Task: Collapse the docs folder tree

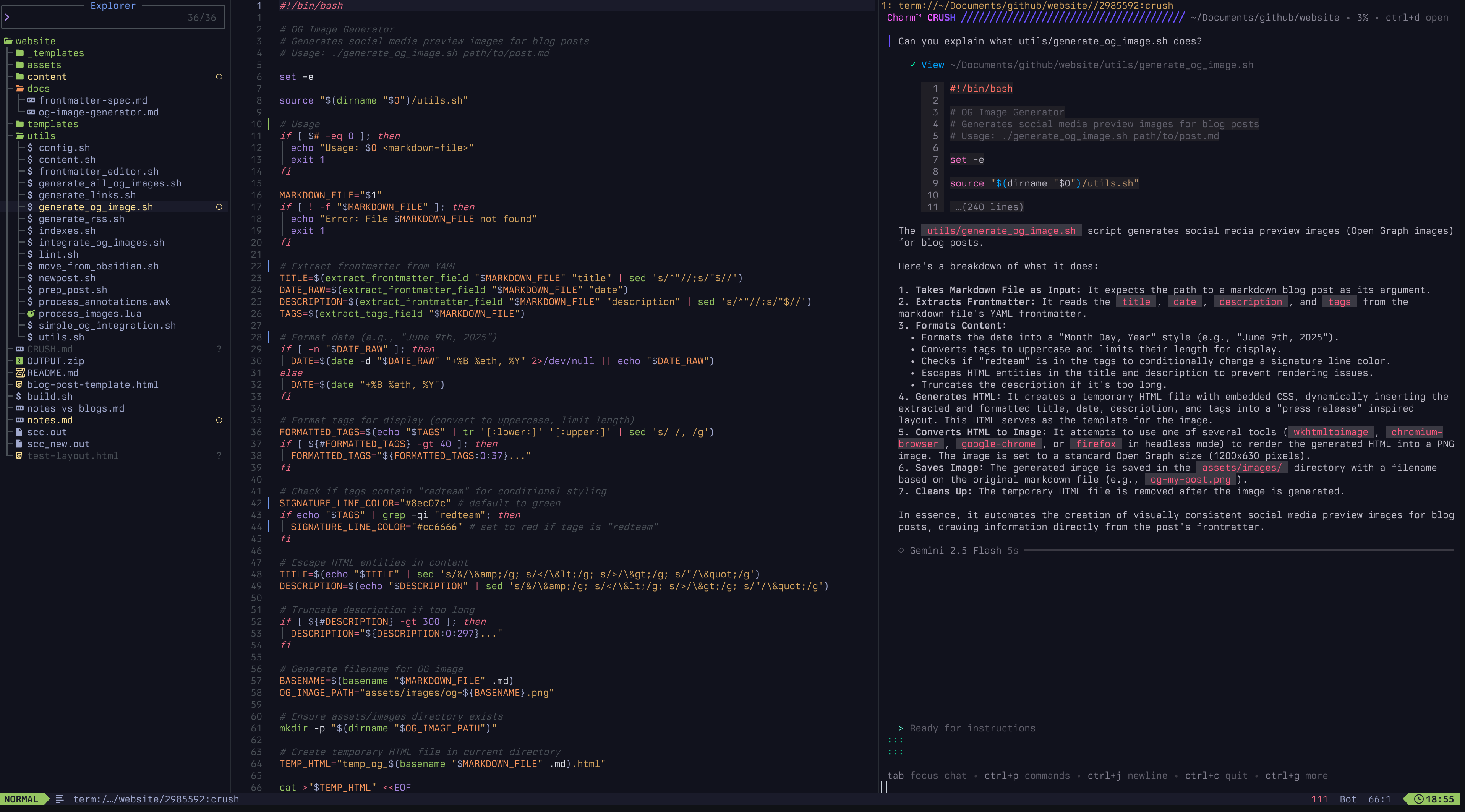Action: (37, 88)
